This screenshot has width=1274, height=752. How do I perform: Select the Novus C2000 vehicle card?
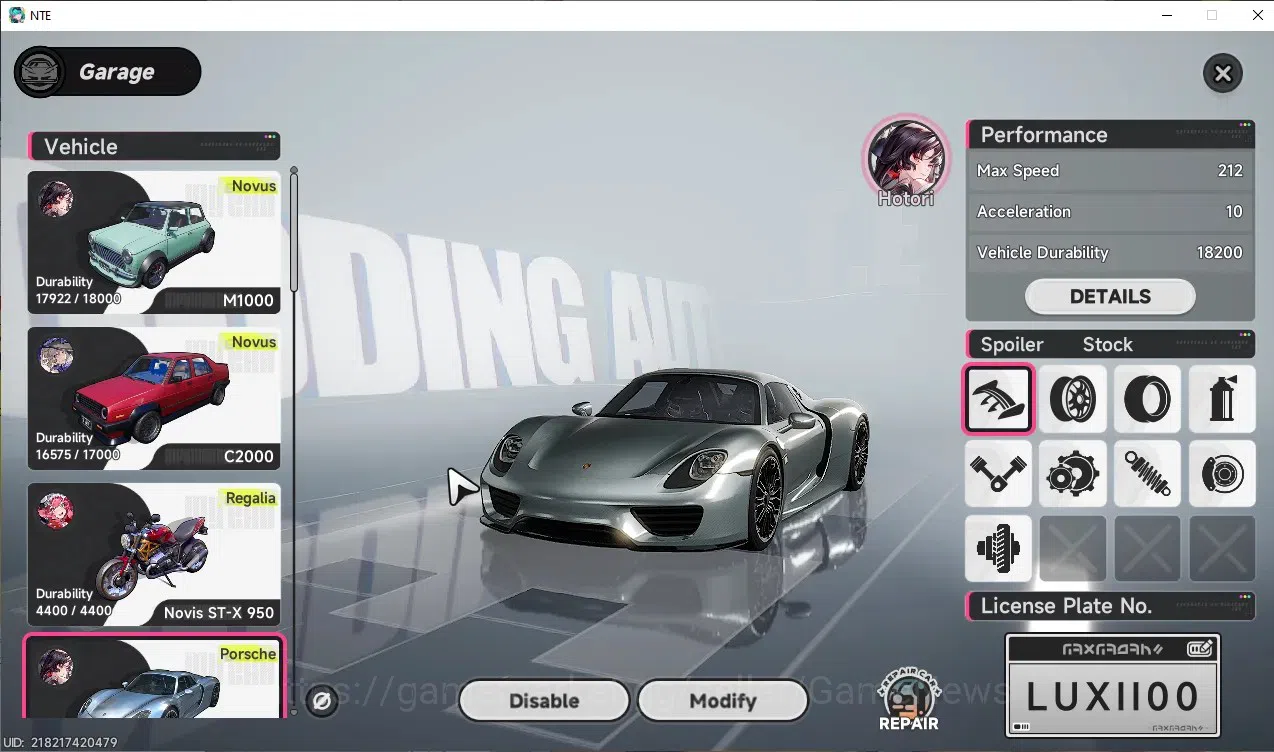[x=154, y=398]
